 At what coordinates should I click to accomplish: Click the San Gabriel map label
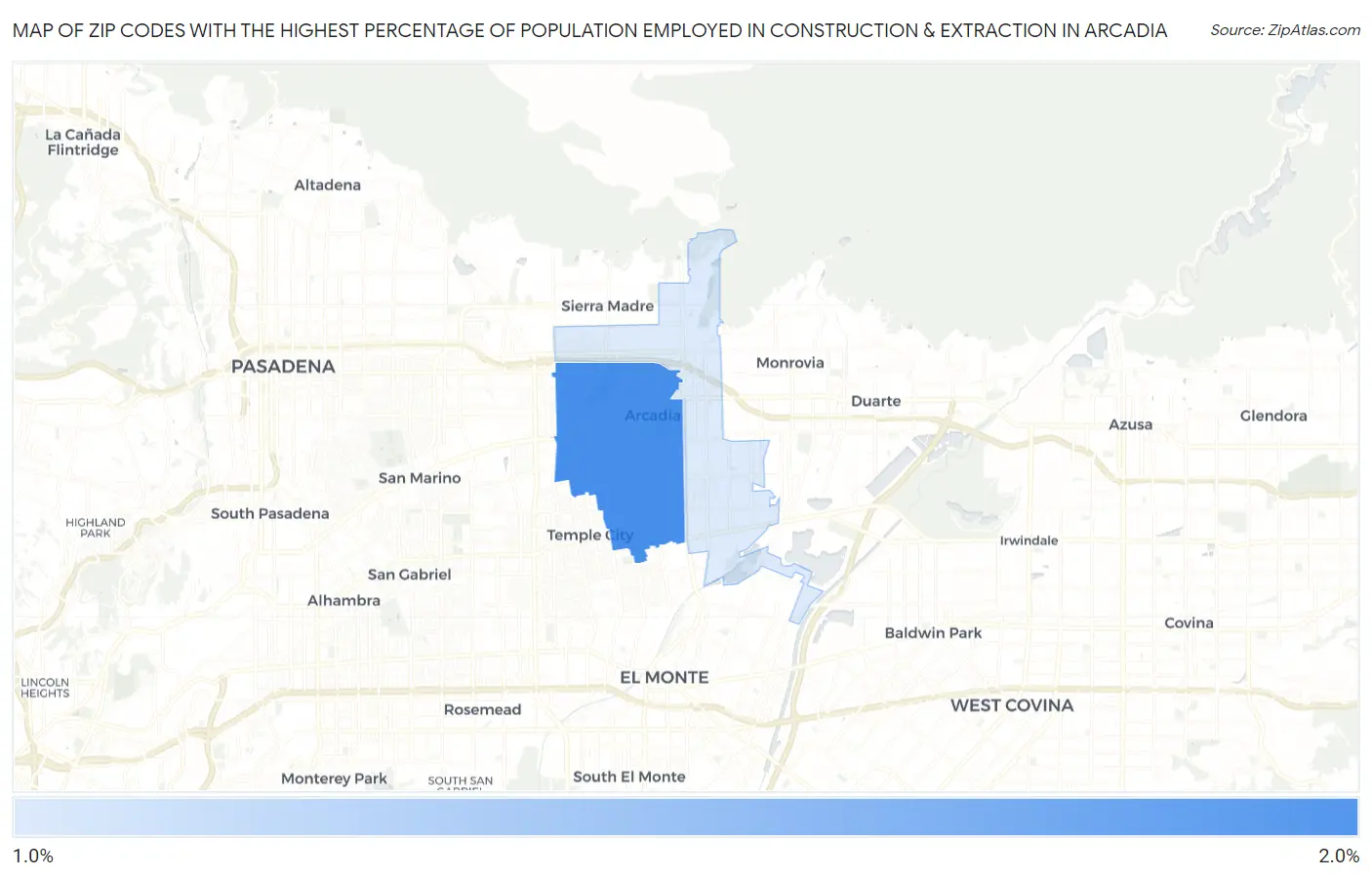pyautogui.click(x=409, y=575)
